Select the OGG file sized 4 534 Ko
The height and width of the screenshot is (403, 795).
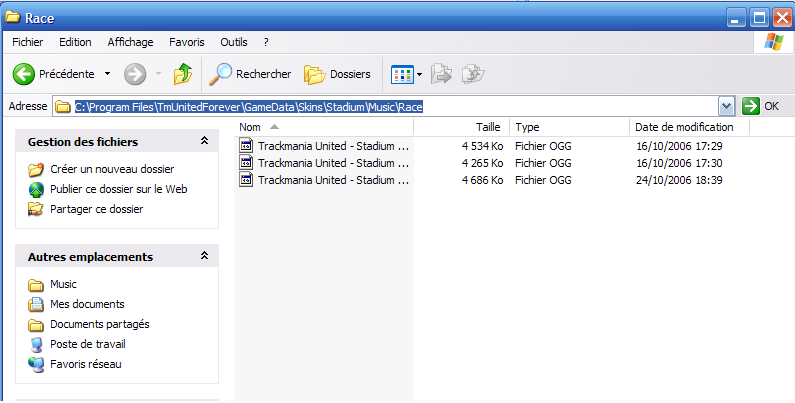tap(333, 146)
